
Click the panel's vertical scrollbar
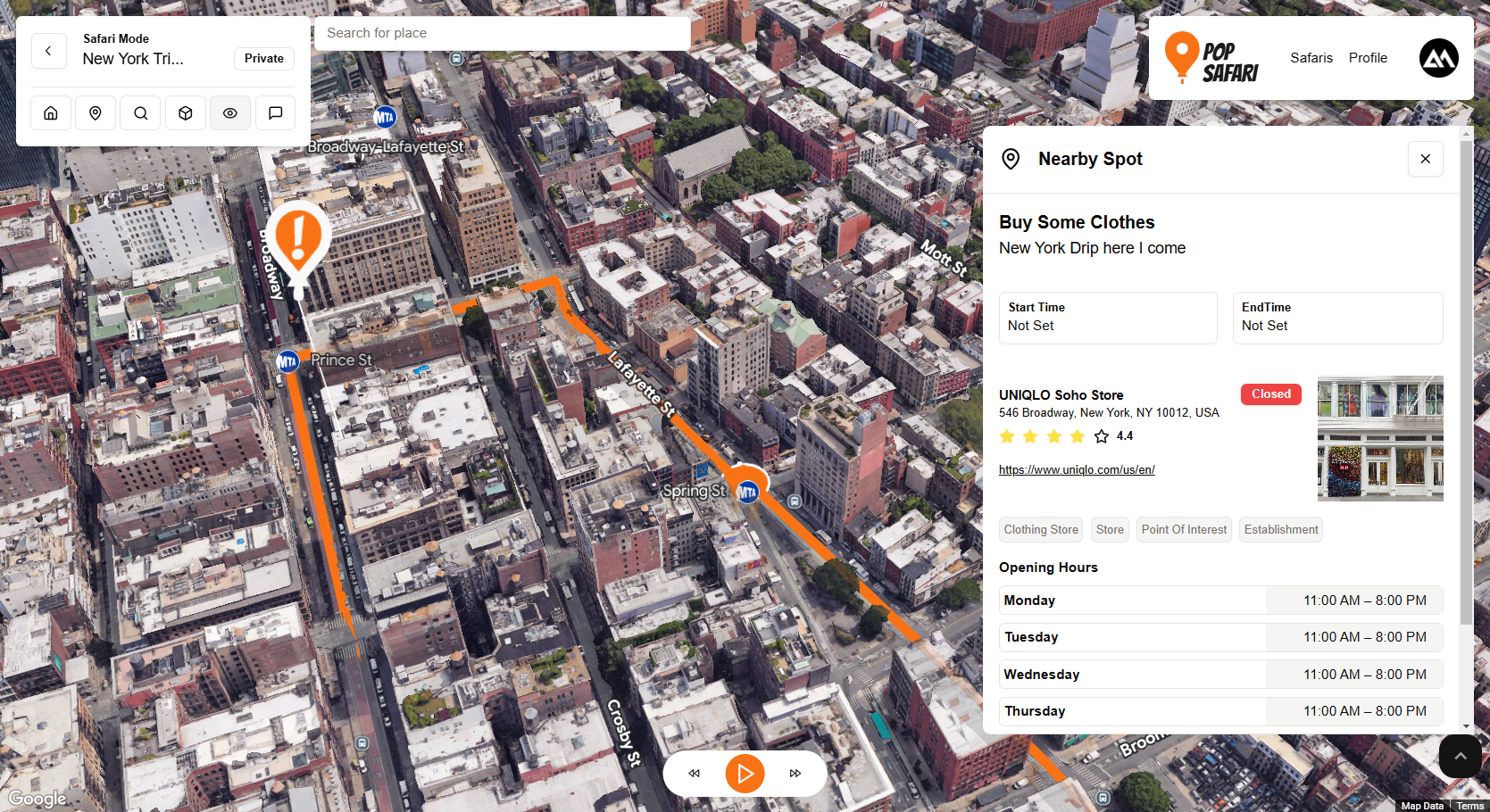click(x=1467, y=384)
